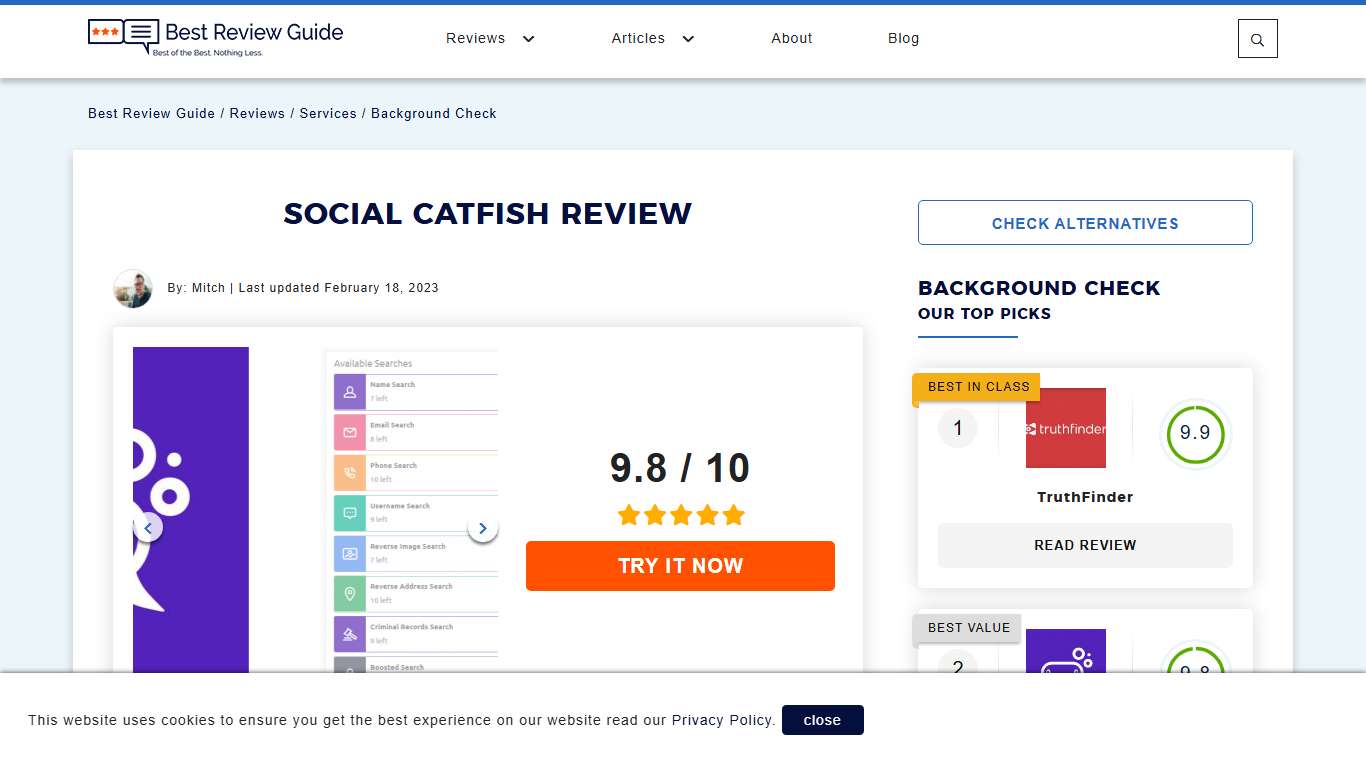The width and height of the screenshot is (1366, 768).
Task: Select the Username Search chat bubble icon
Action: 350,512
